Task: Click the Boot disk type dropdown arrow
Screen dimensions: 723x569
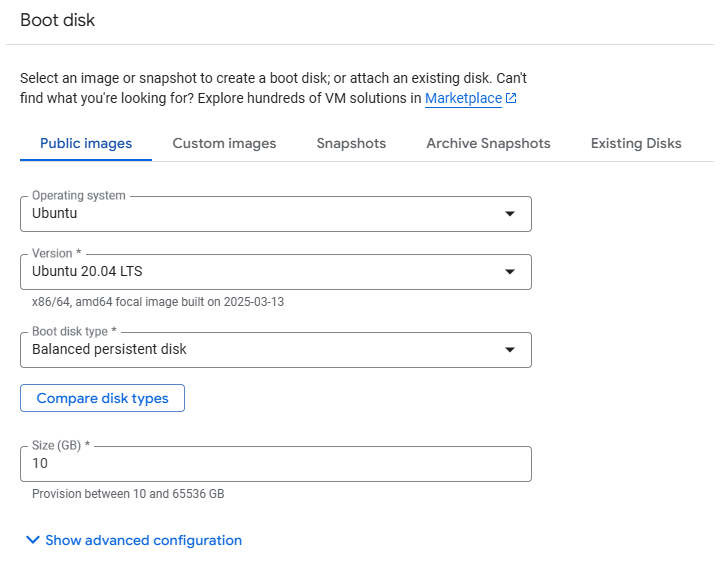Action: coord(510,350)
